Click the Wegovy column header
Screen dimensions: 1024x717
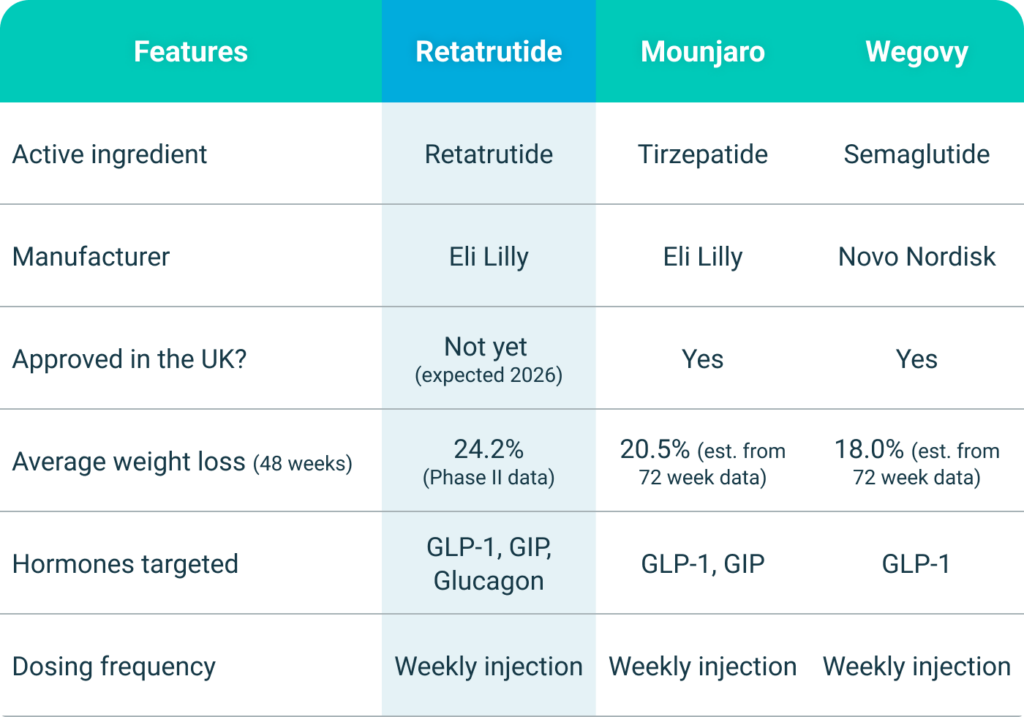(916, 52)
